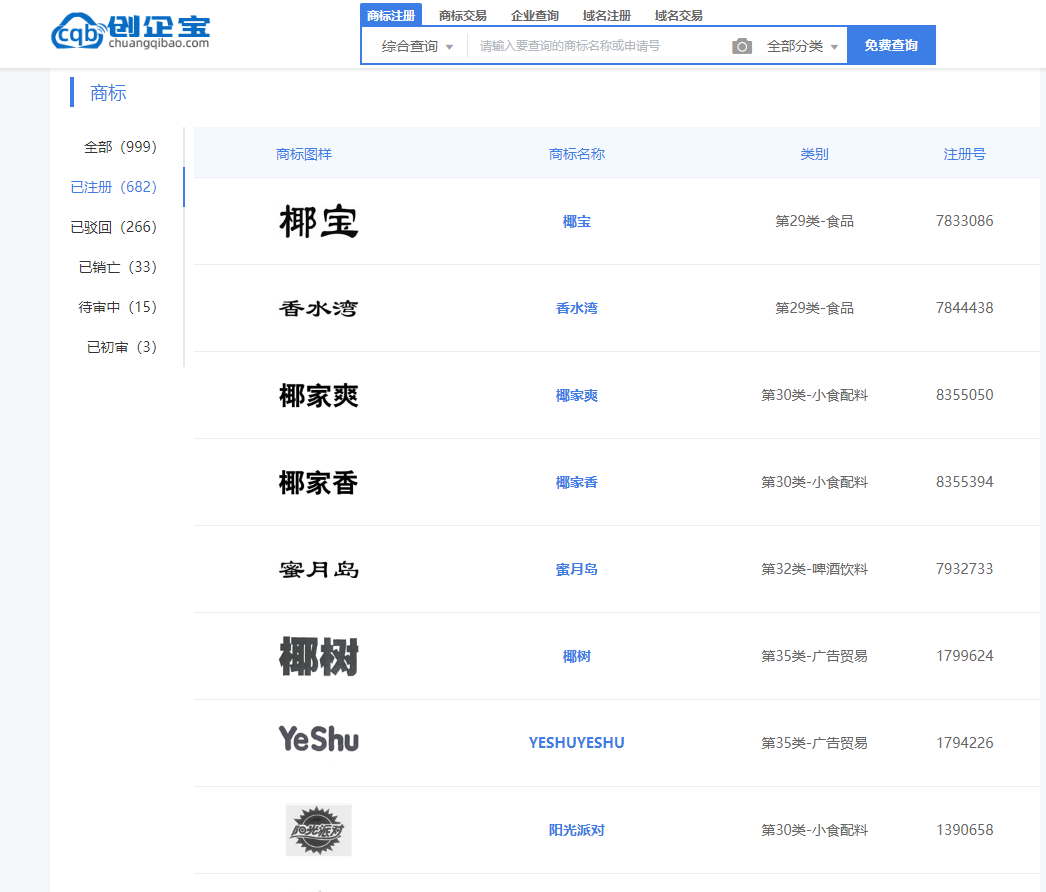1046x892 pixels.
Task: Click the camera image search icon
Action: pos(742,46)
